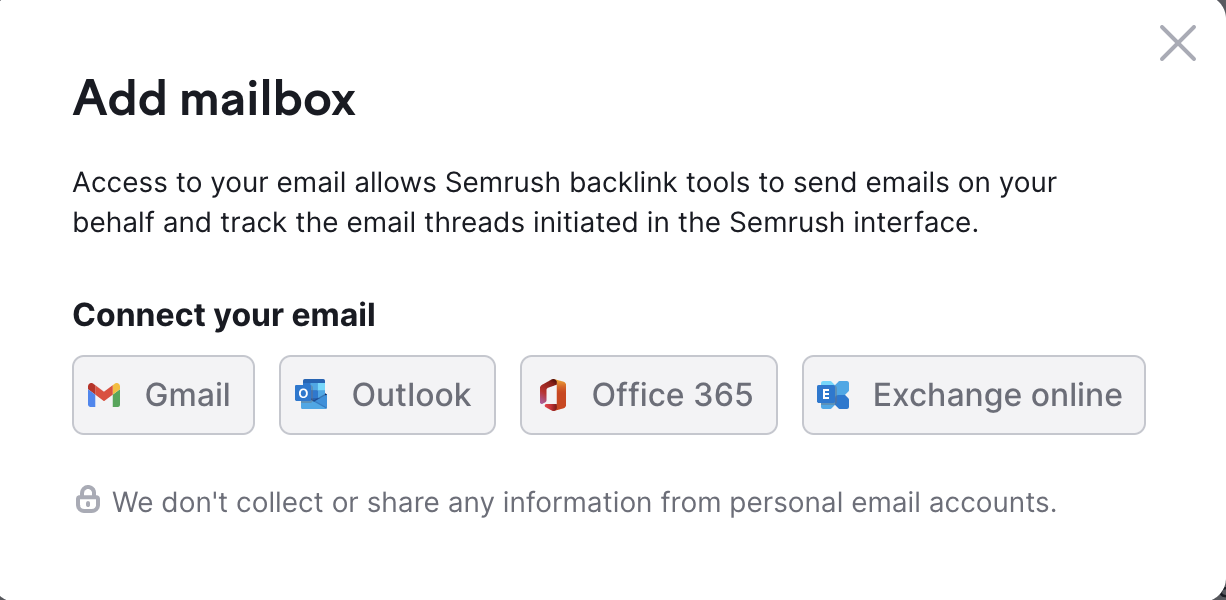Viewport: 1226px width, 600px height.
Task: Connect your Outlook mailbox
Action: 387,395
